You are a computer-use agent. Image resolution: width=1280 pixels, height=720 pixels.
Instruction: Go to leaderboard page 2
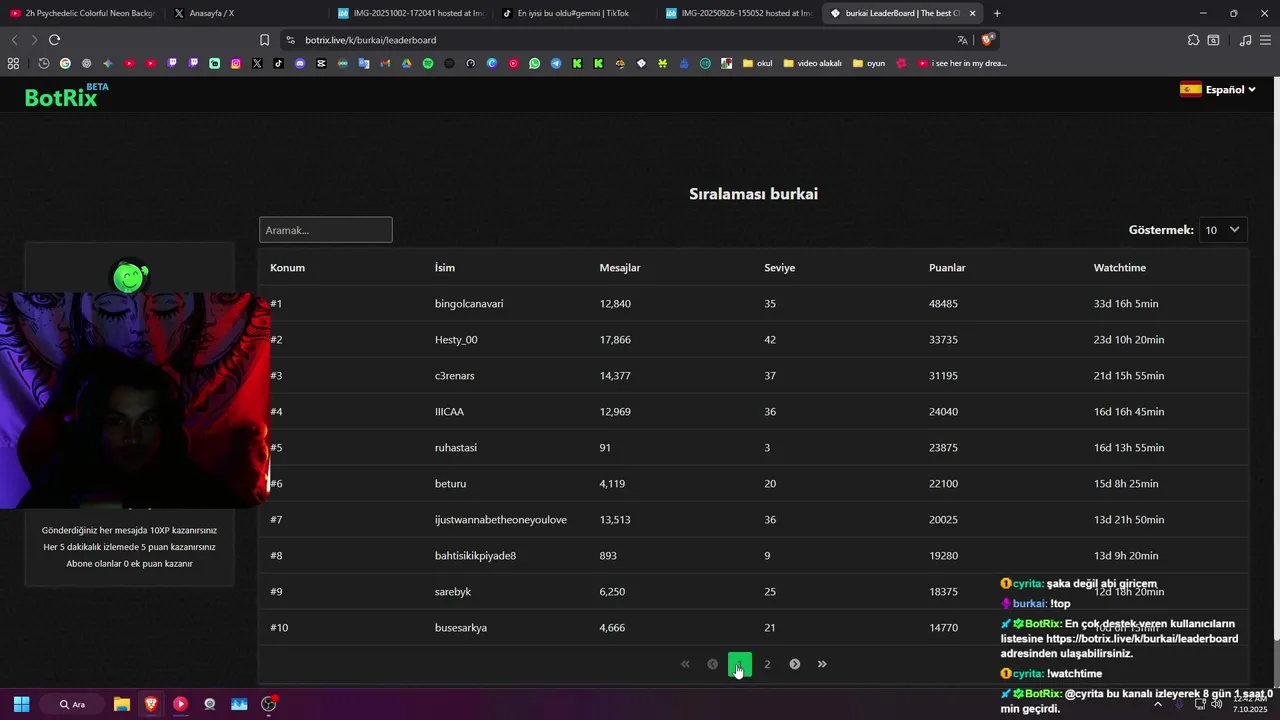point(767,664)
